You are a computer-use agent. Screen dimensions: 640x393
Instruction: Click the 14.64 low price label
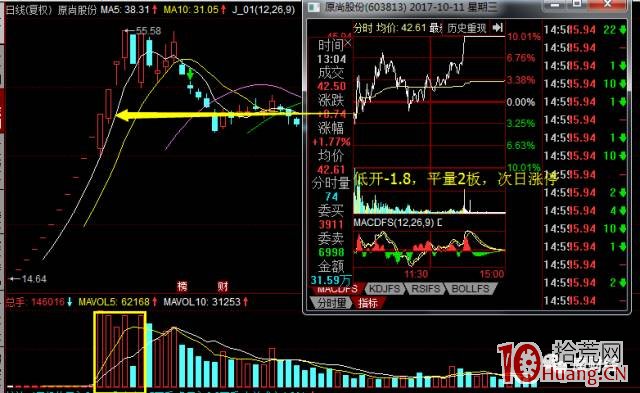click(x=34, y=279)
